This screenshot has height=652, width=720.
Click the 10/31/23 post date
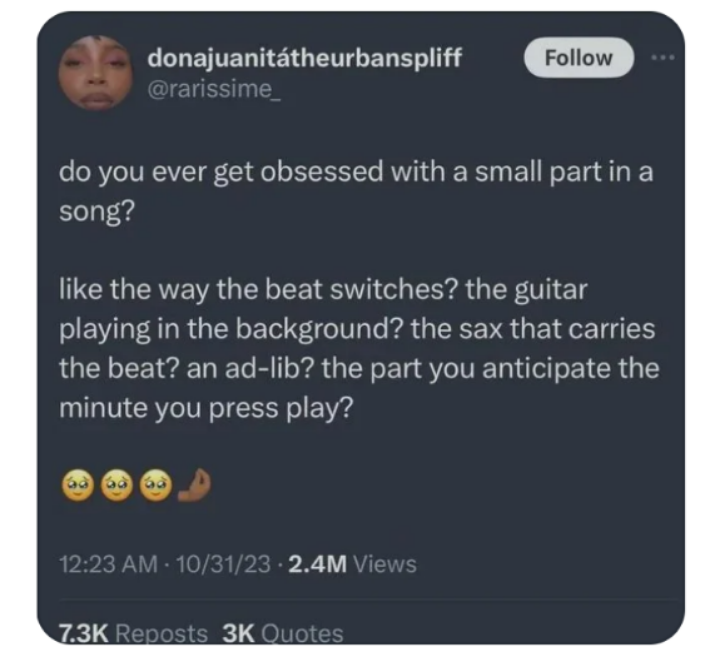click(223, 564)
